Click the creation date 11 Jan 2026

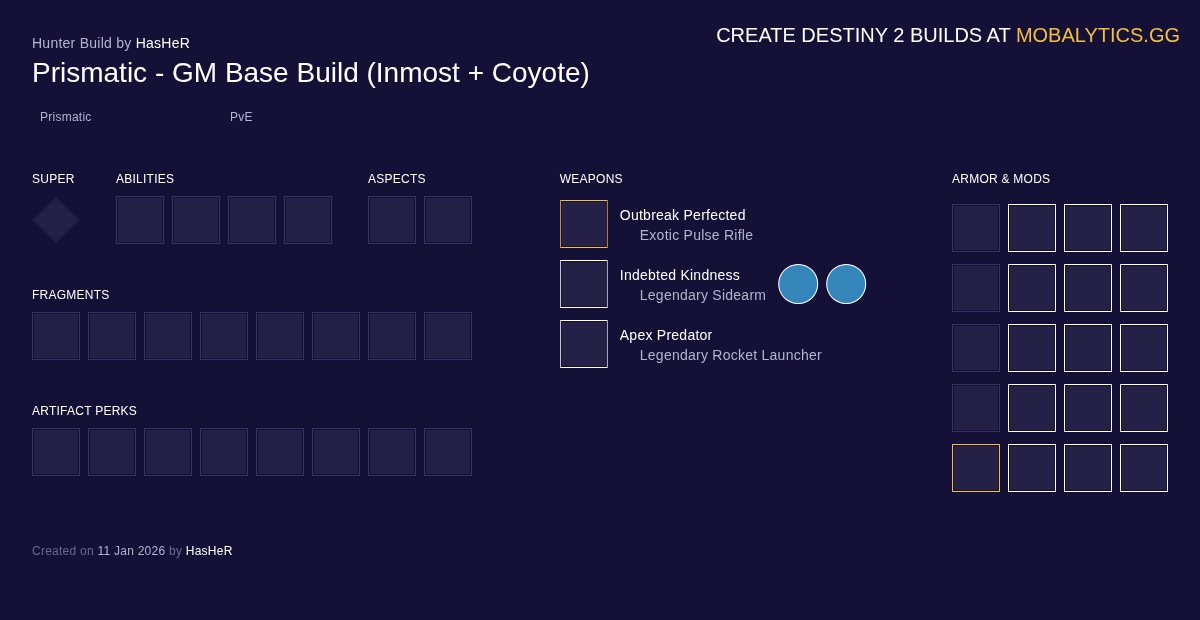point(131,551)
